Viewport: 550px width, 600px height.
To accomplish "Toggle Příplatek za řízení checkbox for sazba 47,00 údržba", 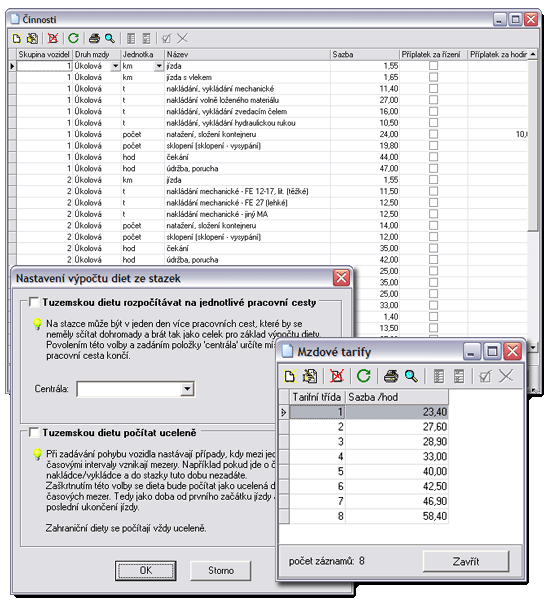I will 433,168.
